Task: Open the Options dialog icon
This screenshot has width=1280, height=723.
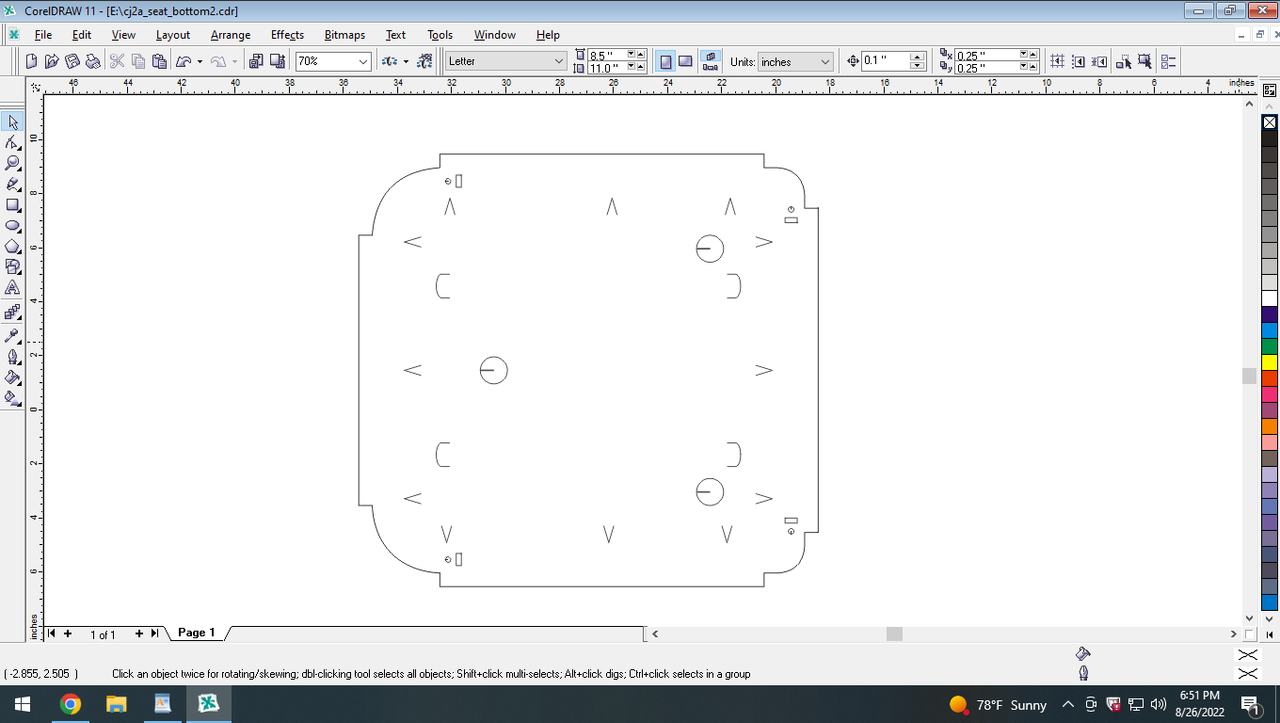Action: coord(1169,61)
